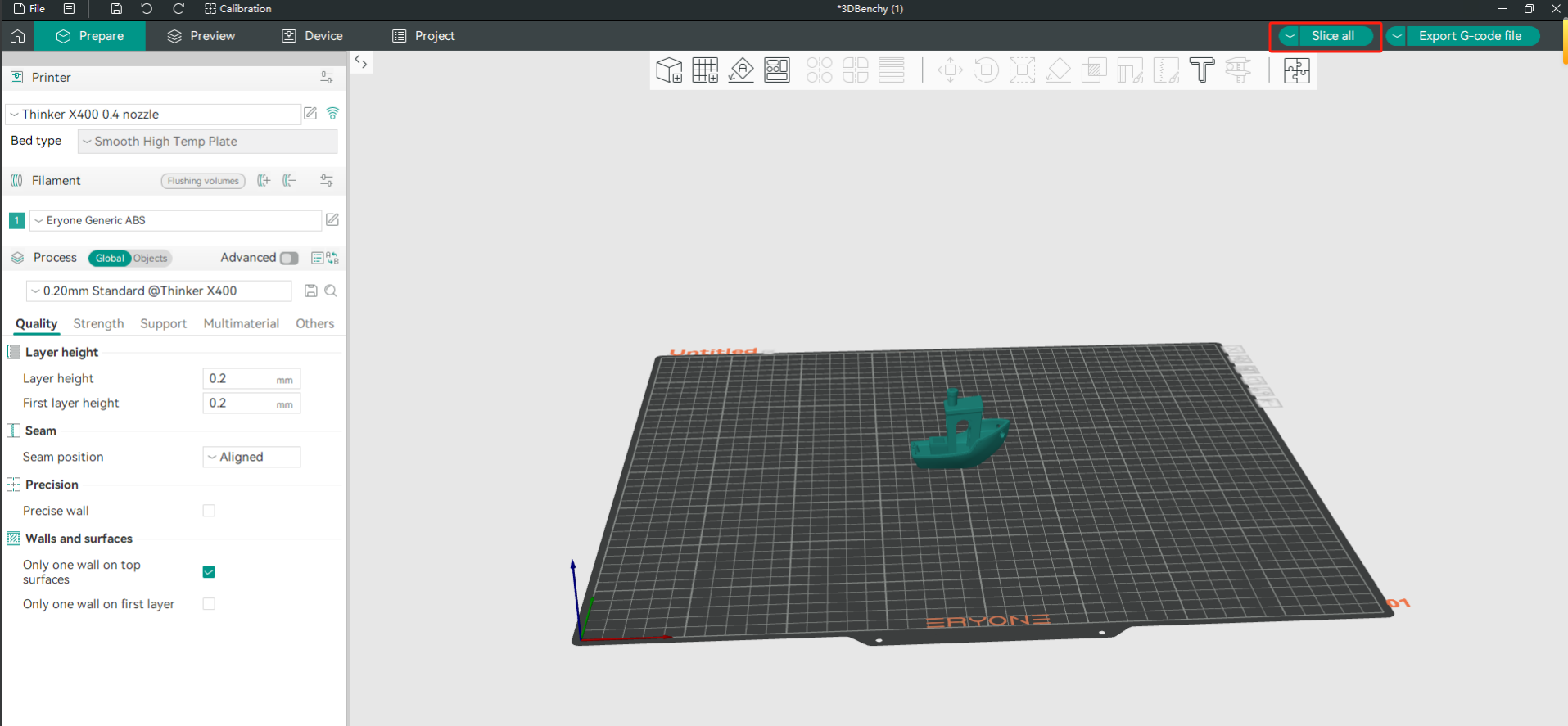The image size is (1568, 726).
Task: Switch to the Preview tab
Action: click(x=201, y=36)
